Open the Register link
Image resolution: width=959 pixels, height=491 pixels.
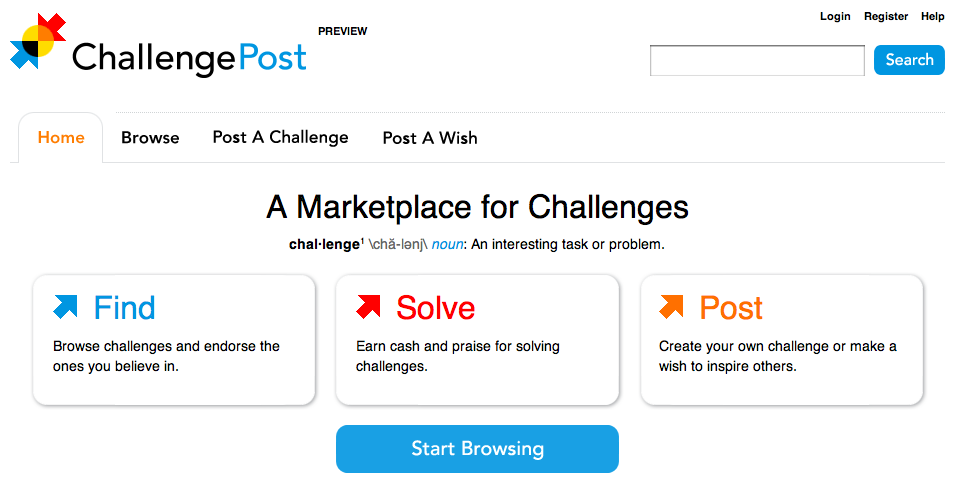click(886, 16)
